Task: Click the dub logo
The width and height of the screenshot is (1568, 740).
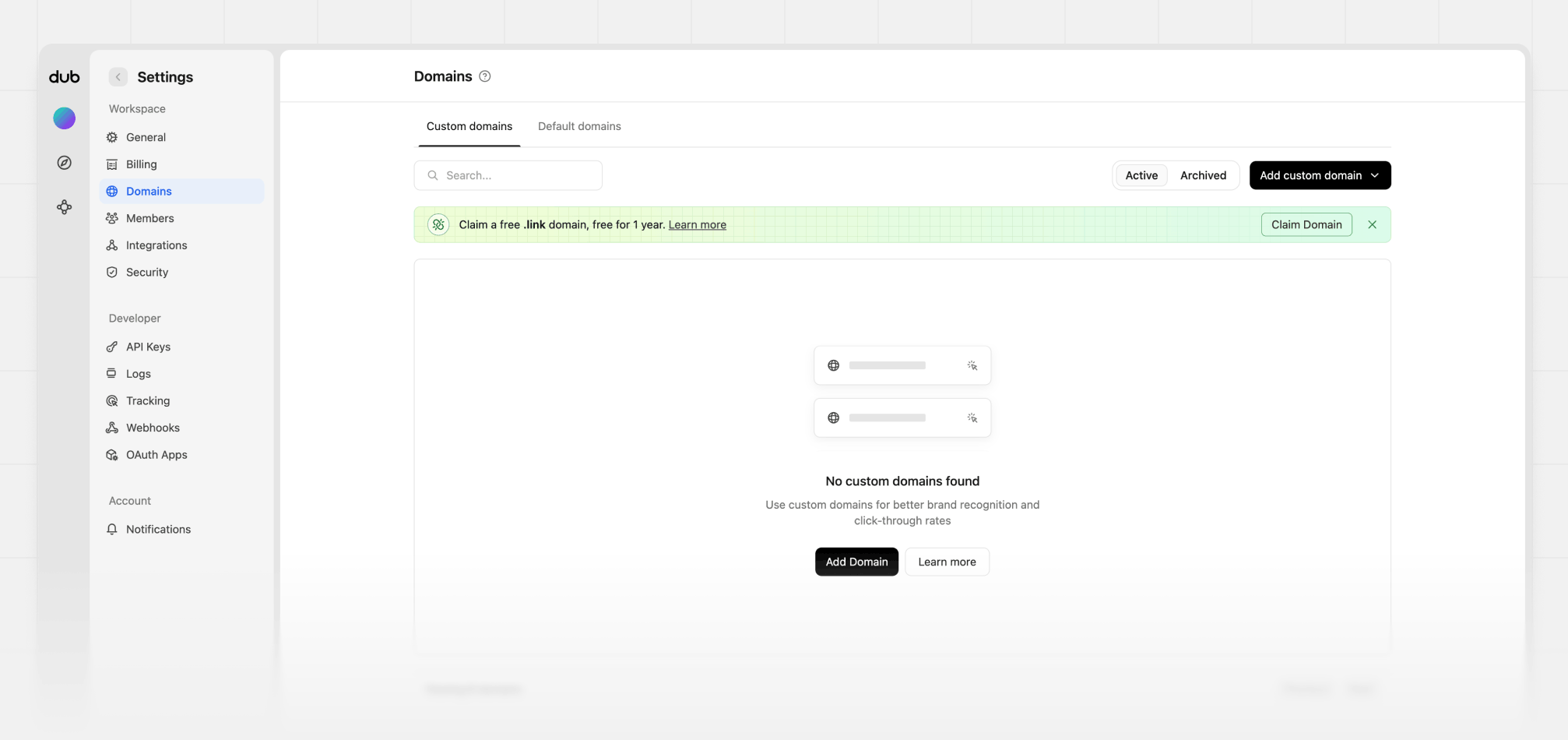Action: [x=65, y=76]
